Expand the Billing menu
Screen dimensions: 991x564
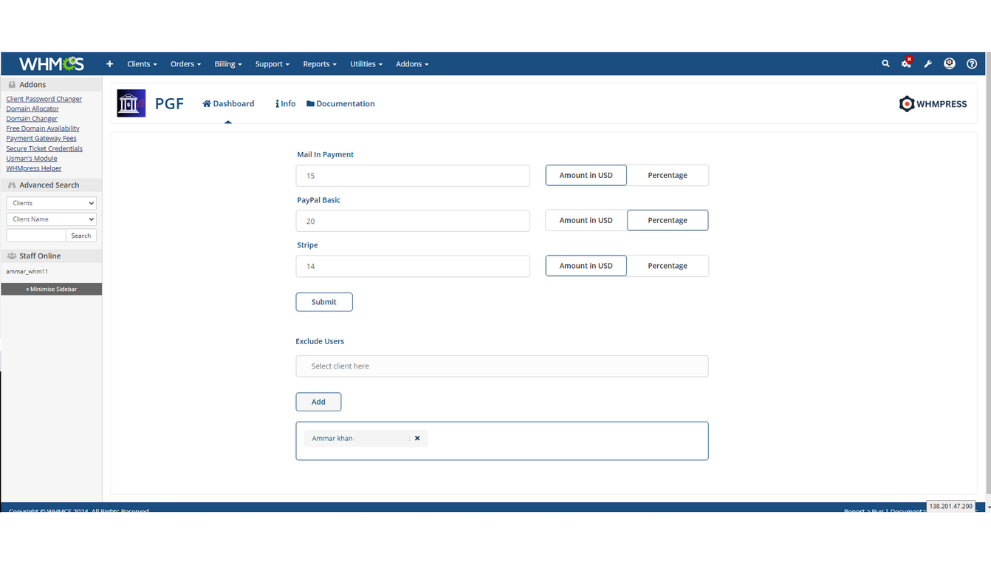[x=228, y=64]
